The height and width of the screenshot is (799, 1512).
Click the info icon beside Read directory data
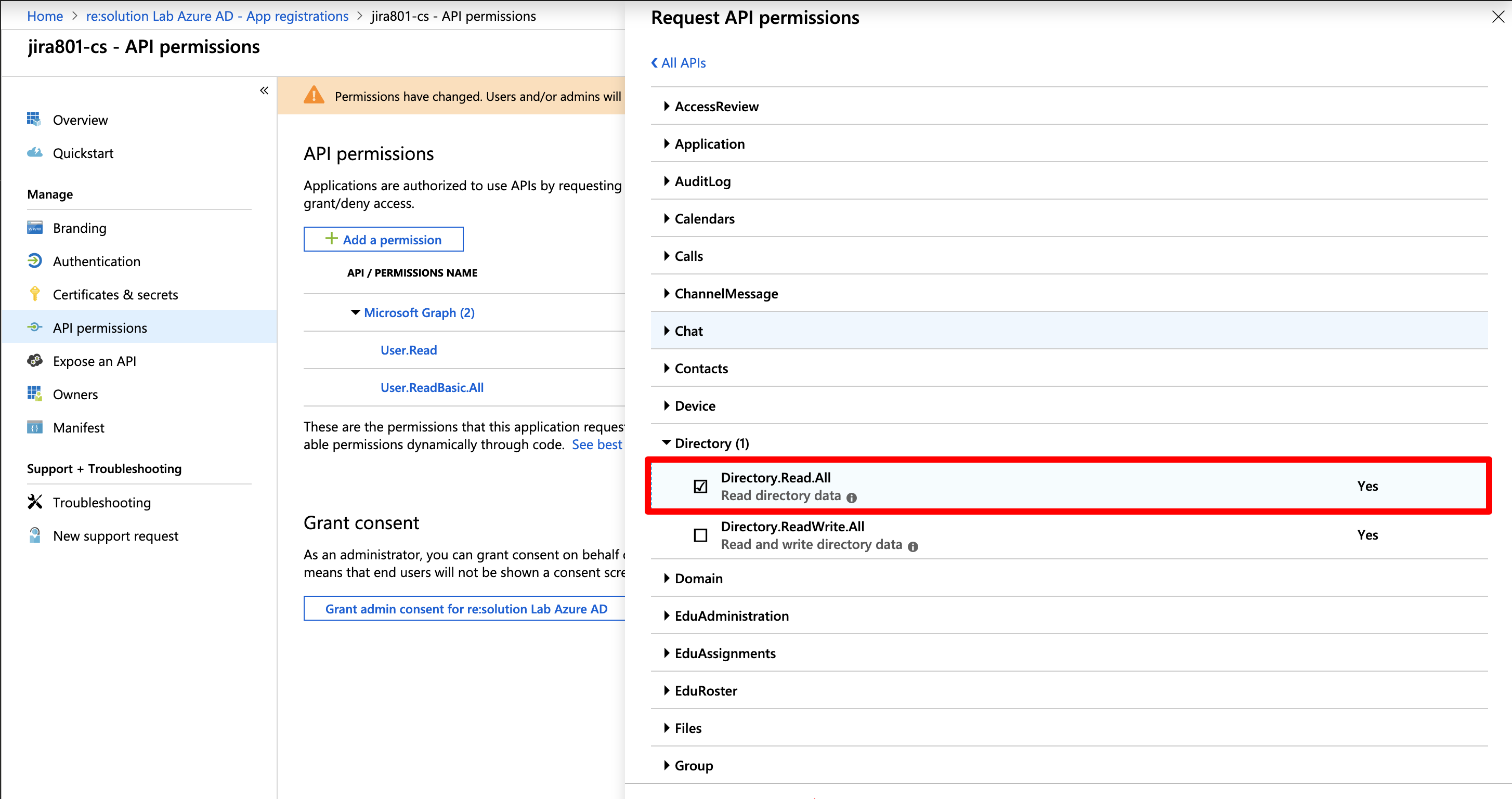tap(852, 497)
